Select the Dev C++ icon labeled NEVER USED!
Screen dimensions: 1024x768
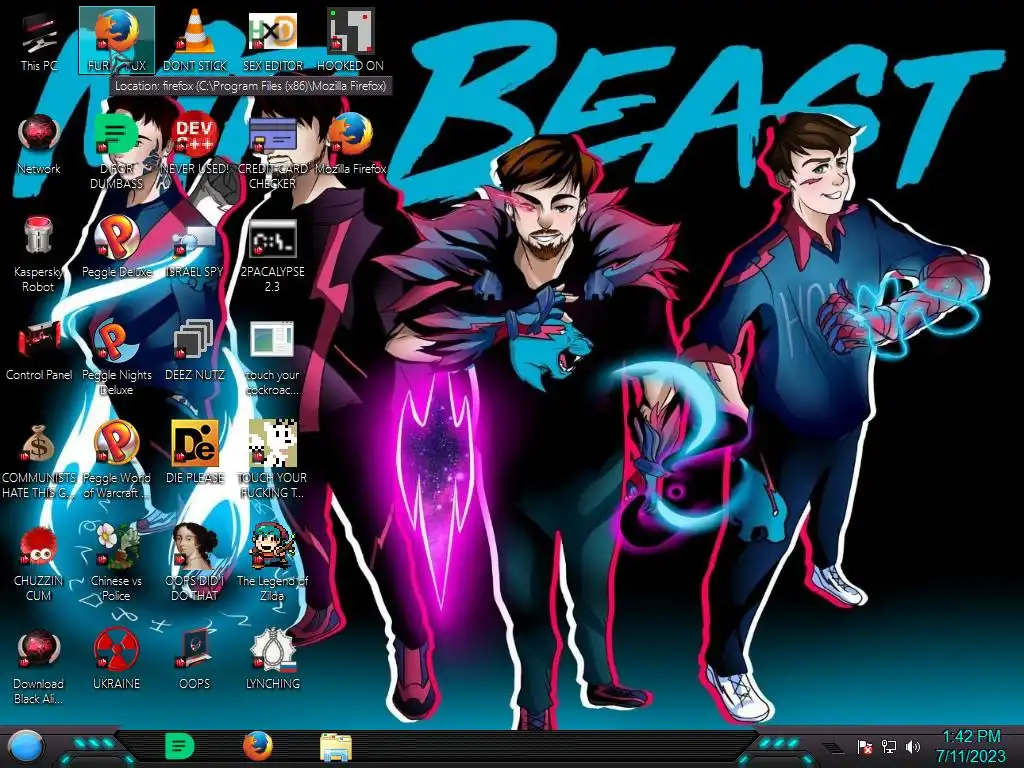tap(195, 144)
